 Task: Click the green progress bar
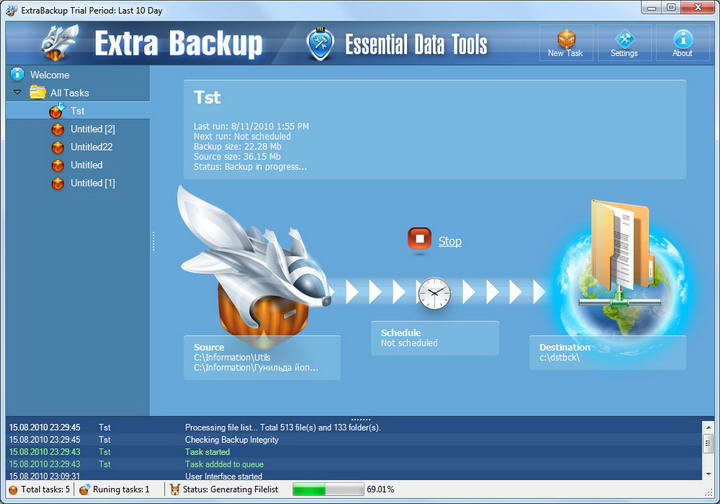(329, 490)
